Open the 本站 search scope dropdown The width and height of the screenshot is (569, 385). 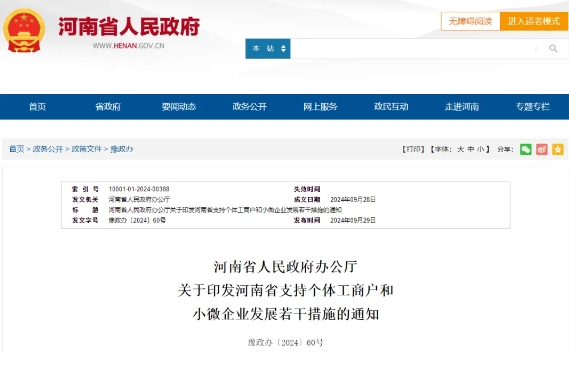point(268,48)
